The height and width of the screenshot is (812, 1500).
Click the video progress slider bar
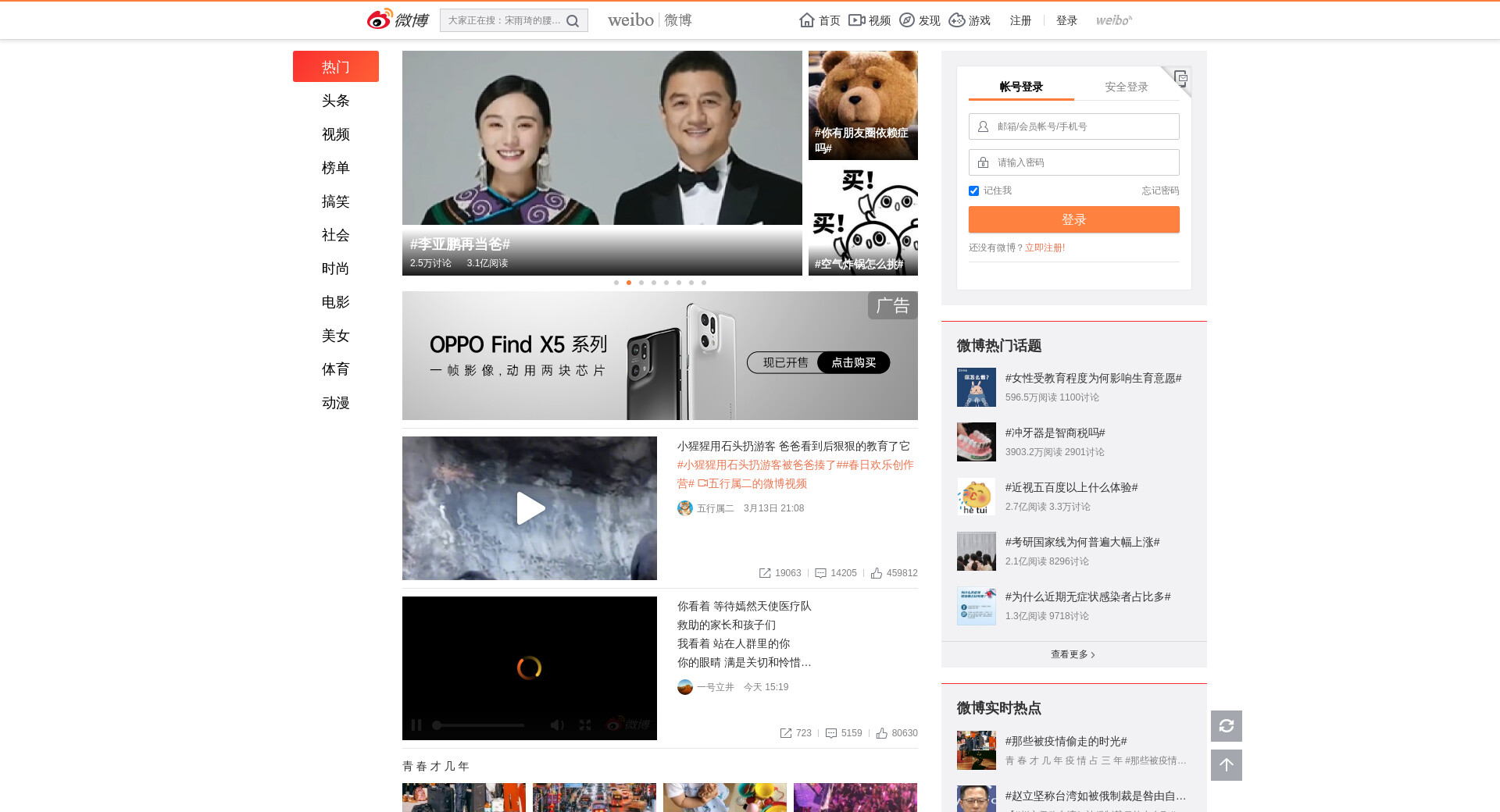479,725
